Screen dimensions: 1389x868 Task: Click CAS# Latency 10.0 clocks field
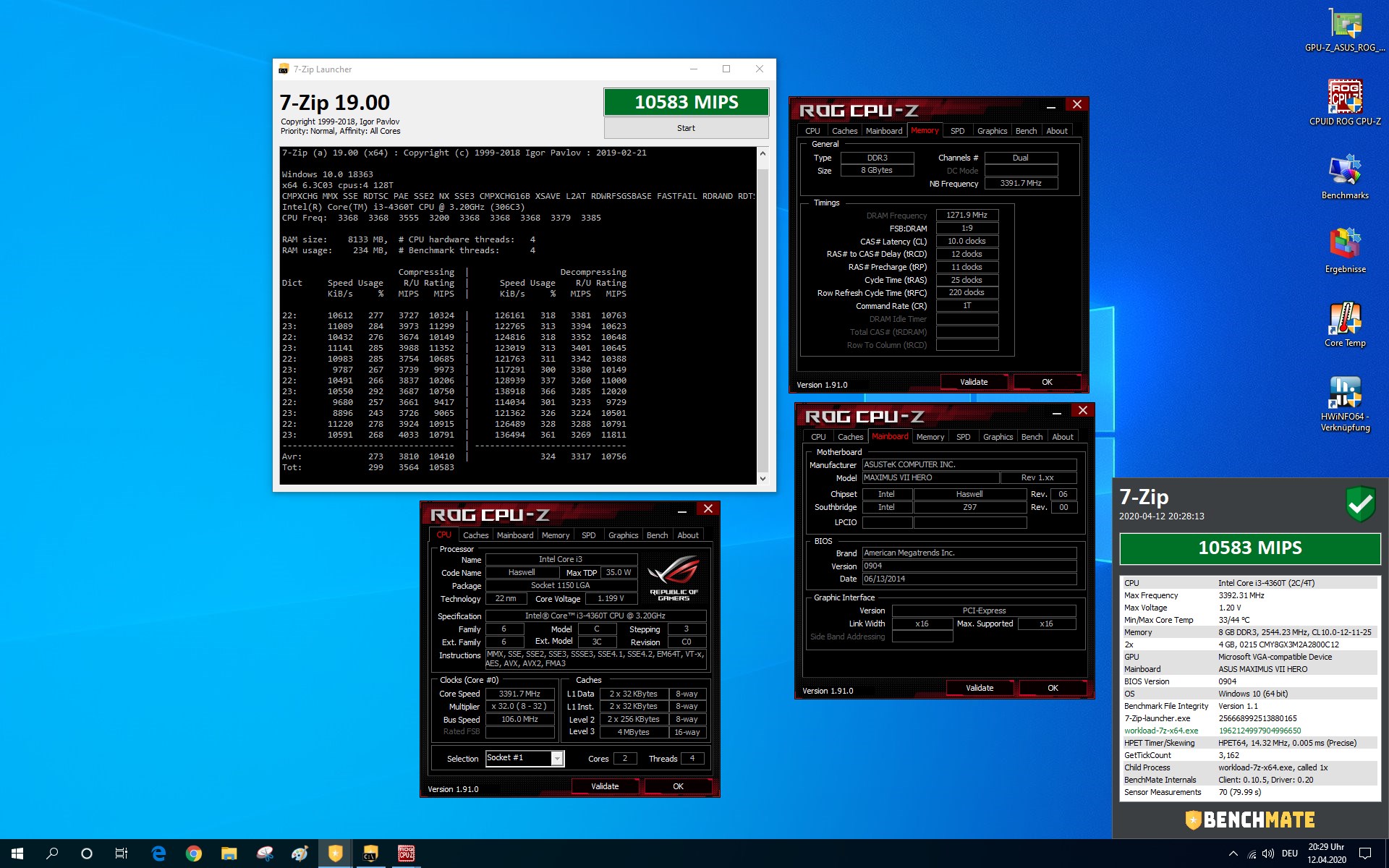(967, 241)
